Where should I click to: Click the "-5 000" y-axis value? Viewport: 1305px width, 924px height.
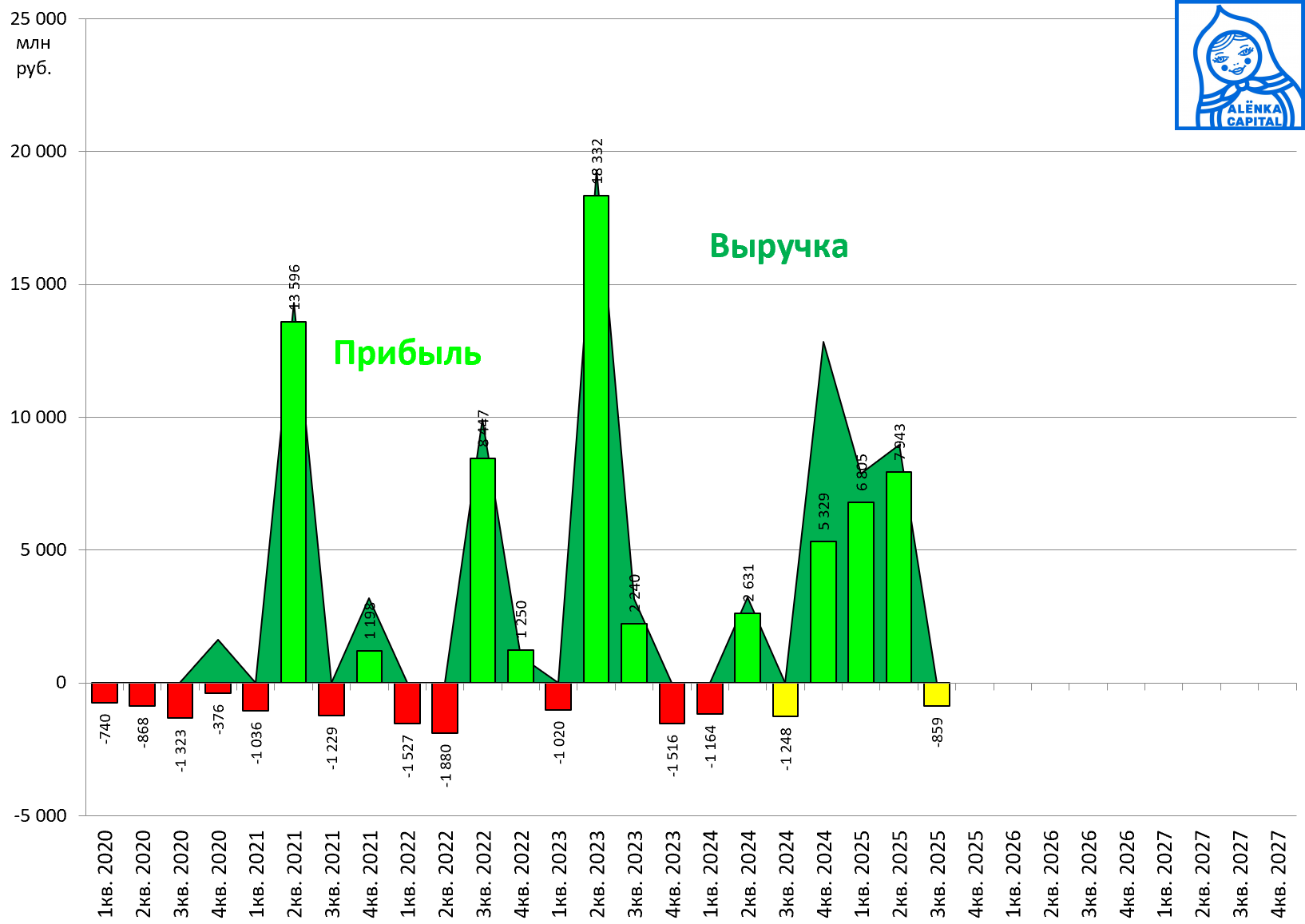[x=38, y=815]
